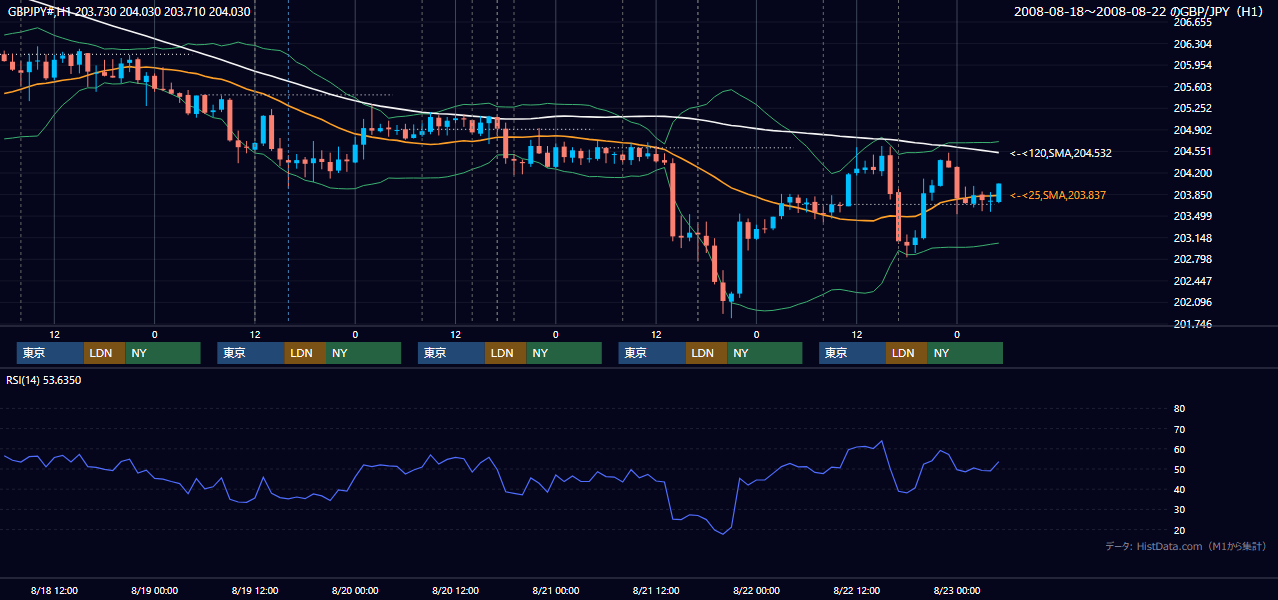Click the 8/23 00:00 time axis label
Image resolution: width=1278 pixels, height=600 pixels.
957,590
